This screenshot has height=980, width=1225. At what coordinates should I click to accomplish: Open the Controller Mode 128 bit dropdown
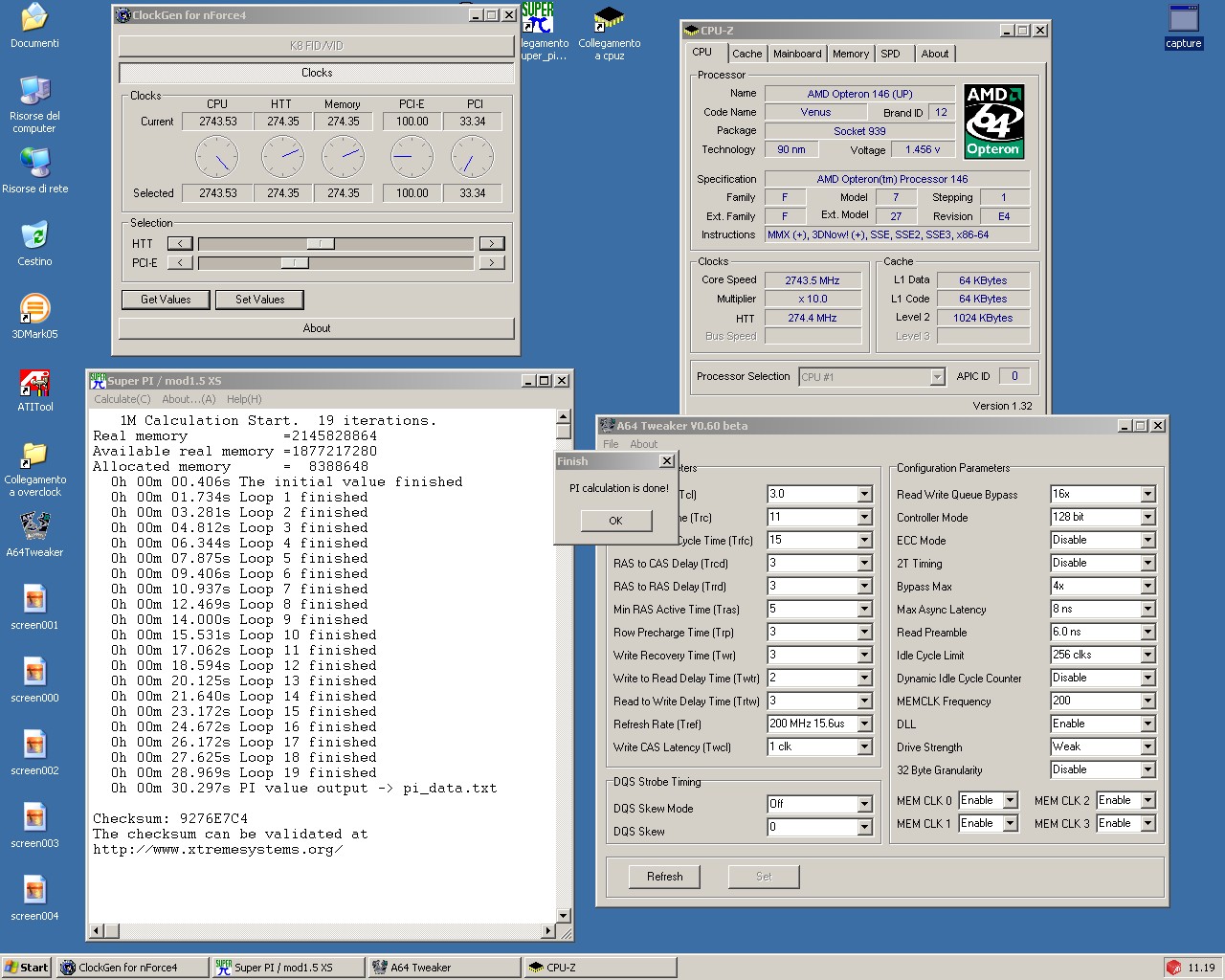(1147, 517)
